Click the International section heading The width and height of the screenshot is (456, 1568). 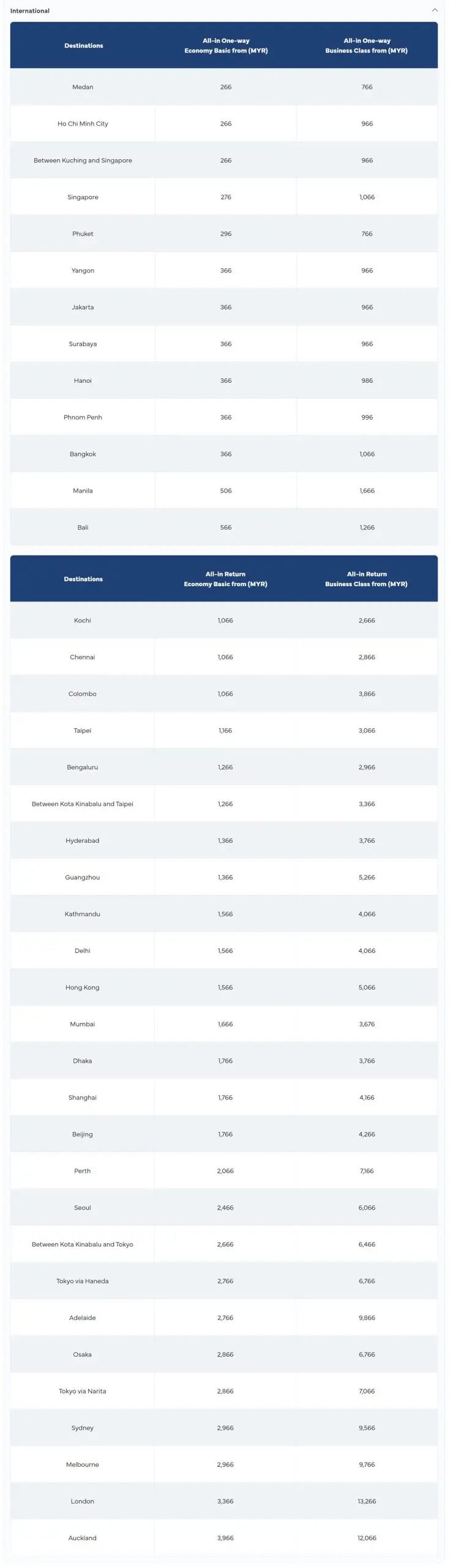tap(30, 11)
